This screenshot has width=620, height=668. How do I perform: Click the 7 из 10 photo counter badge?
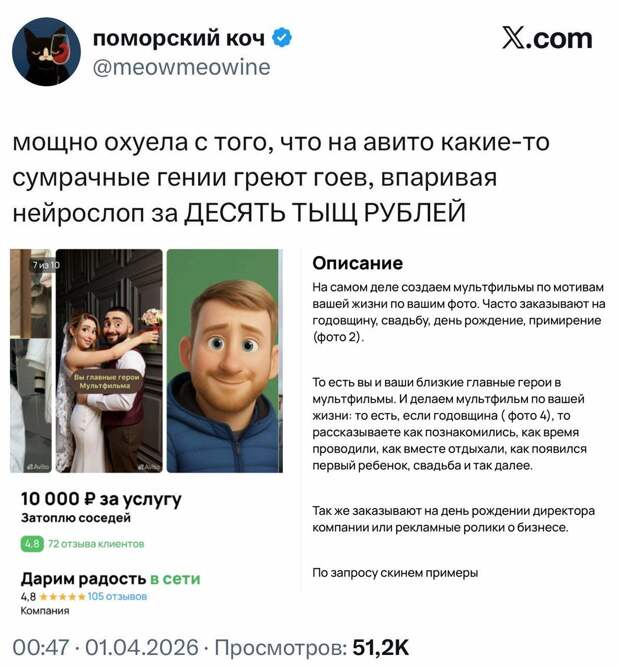(46, 265)
